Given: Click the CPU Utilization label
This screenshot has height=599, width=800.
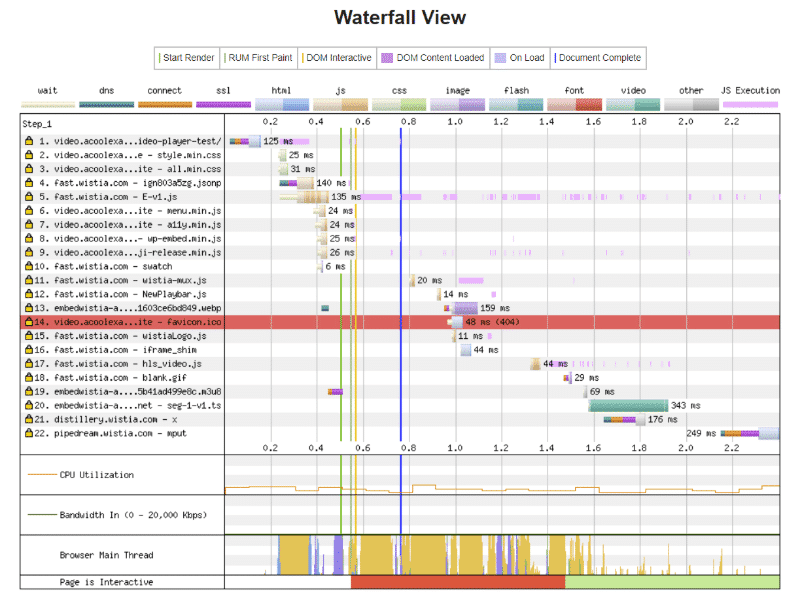Looking at the screenshot, I should (x=96, y=475).
